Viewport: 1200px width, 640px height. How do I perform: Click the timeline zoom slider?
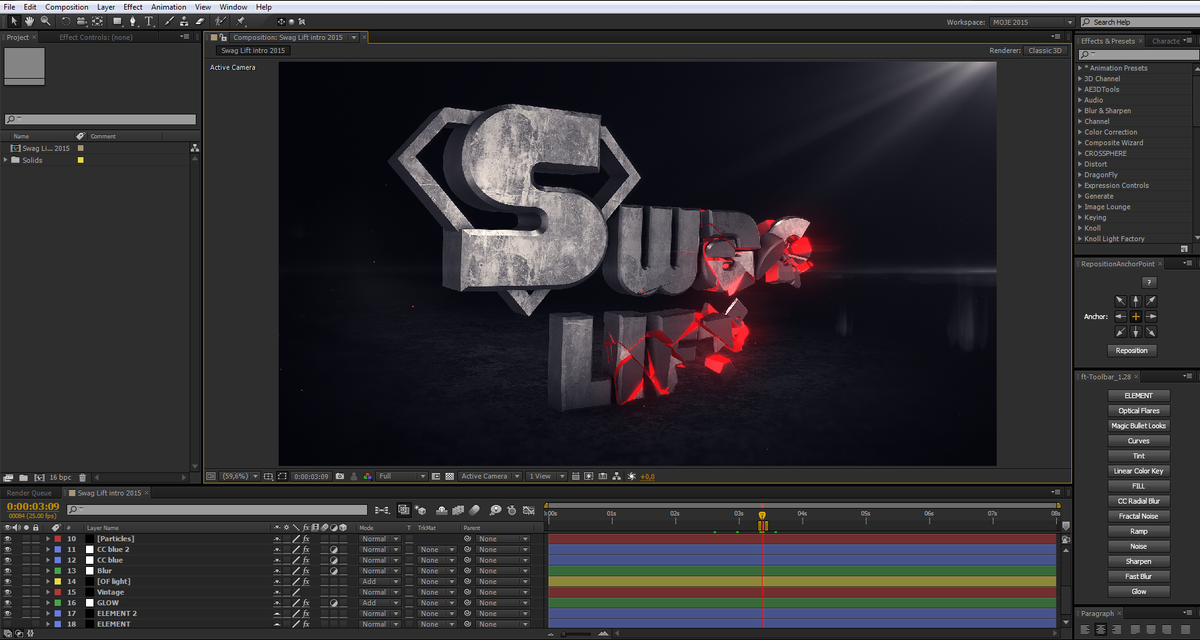(575, 633)
